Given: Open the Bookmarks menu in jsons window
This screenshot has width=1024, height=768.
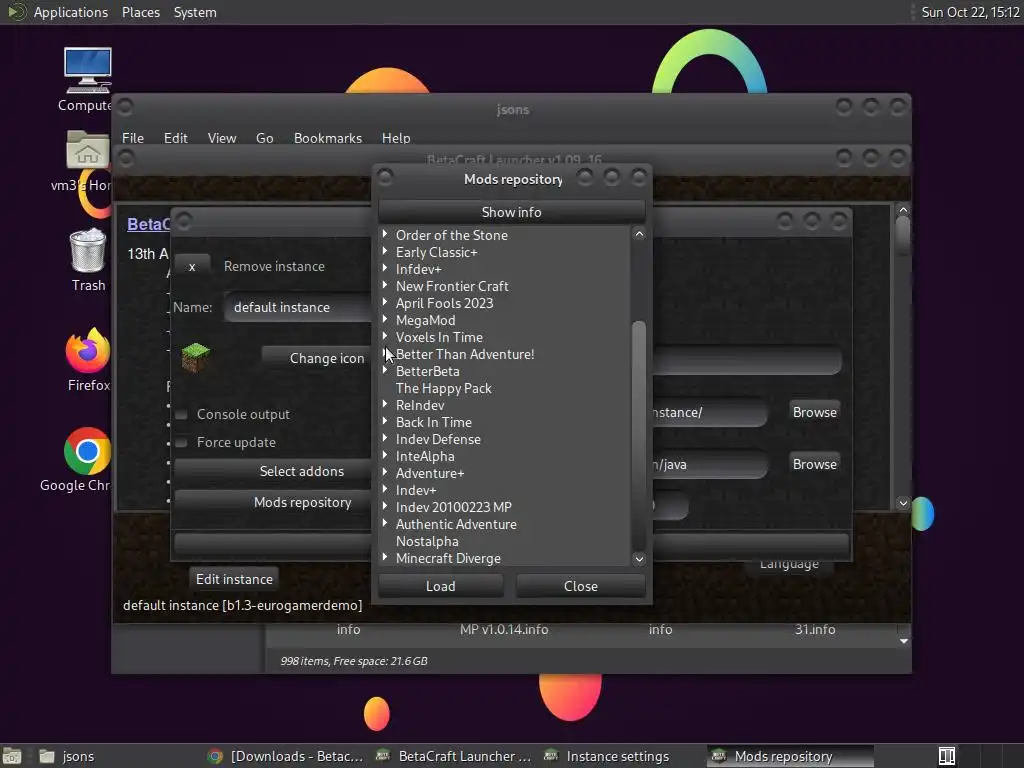Looking at the screenshot, I should pos(328,138).
